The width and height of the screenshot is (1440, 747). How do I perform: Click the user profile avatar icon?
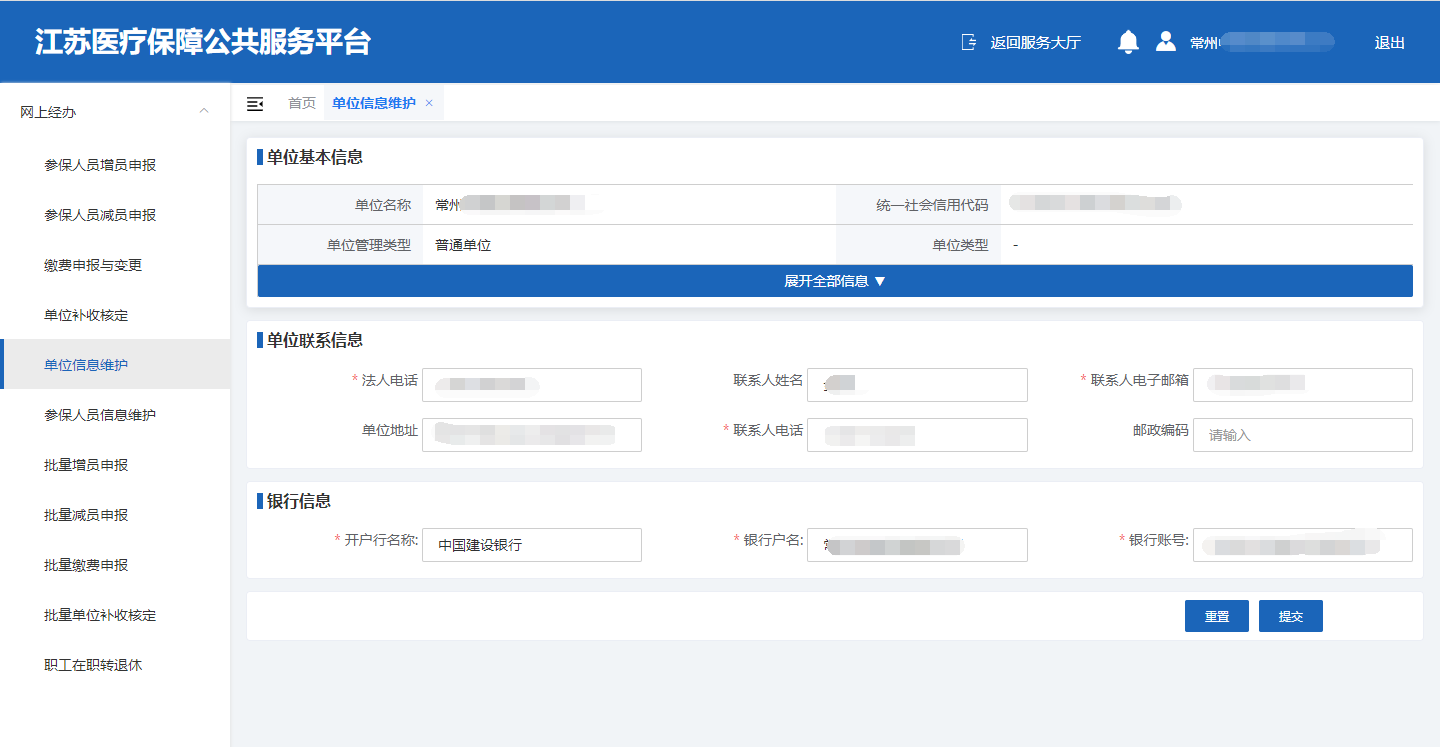point(1165,42)
